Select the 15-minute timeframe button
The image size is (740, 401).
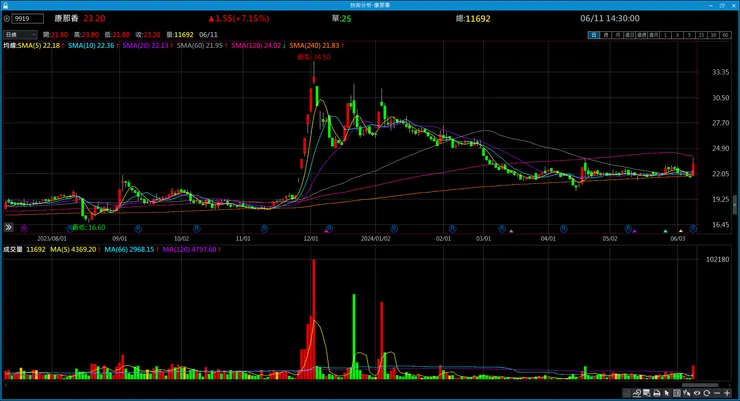click(701, 35)
